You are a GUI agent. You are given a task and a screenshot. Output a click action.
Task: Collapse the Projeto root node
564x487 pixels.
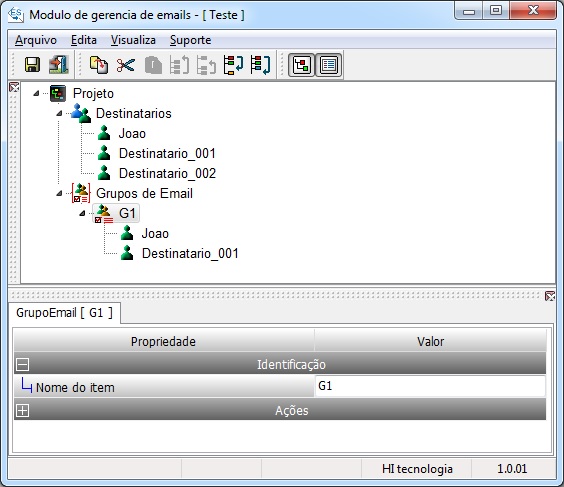pos(36,94)
